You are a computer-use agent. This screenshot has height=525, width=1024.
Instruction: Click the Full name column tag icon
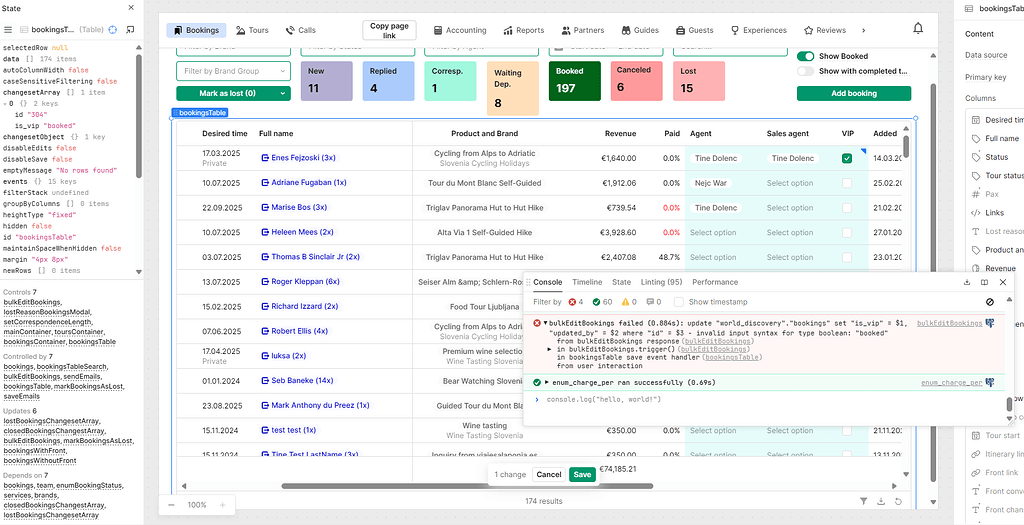pos(976,138)
